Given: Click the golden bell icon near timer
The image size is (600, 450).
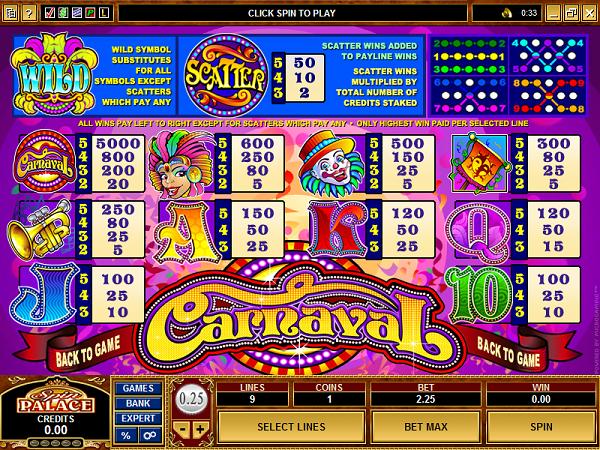Looking at the screenshot, I should (x=507, y=13).
